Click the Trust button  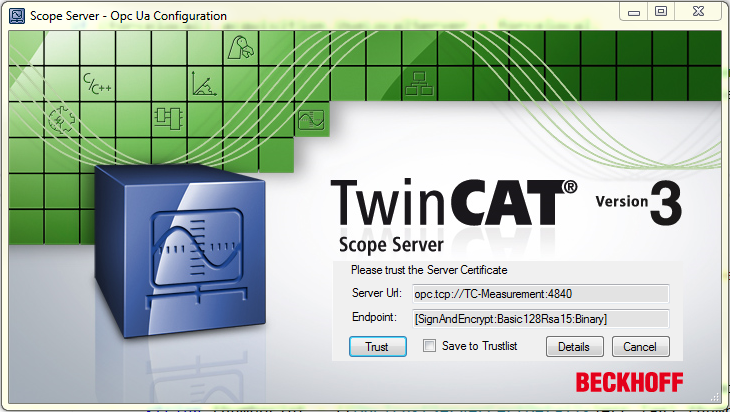[378, 346]
